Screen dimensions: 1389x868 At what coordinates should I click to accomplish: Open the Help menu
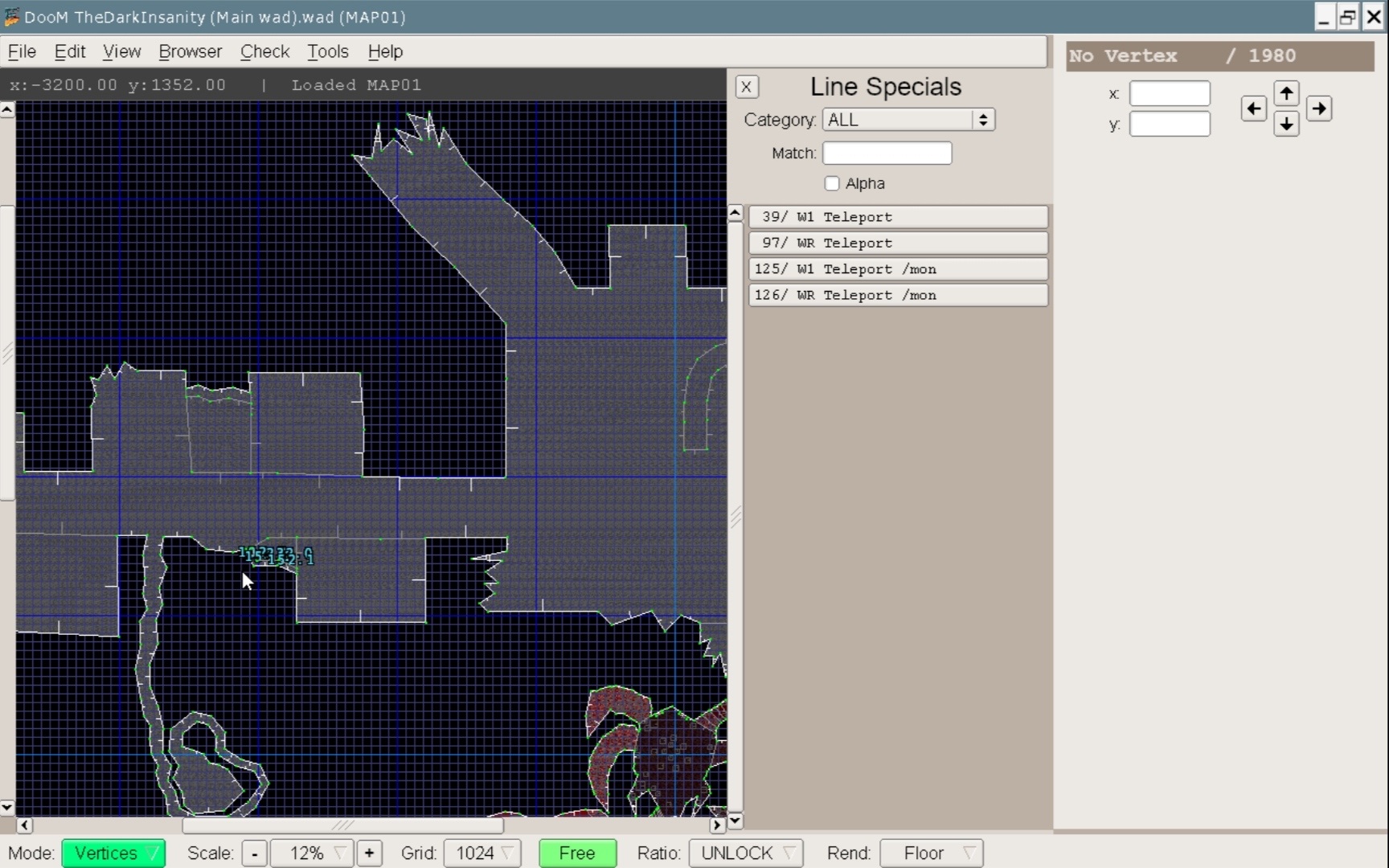(385, 51)
